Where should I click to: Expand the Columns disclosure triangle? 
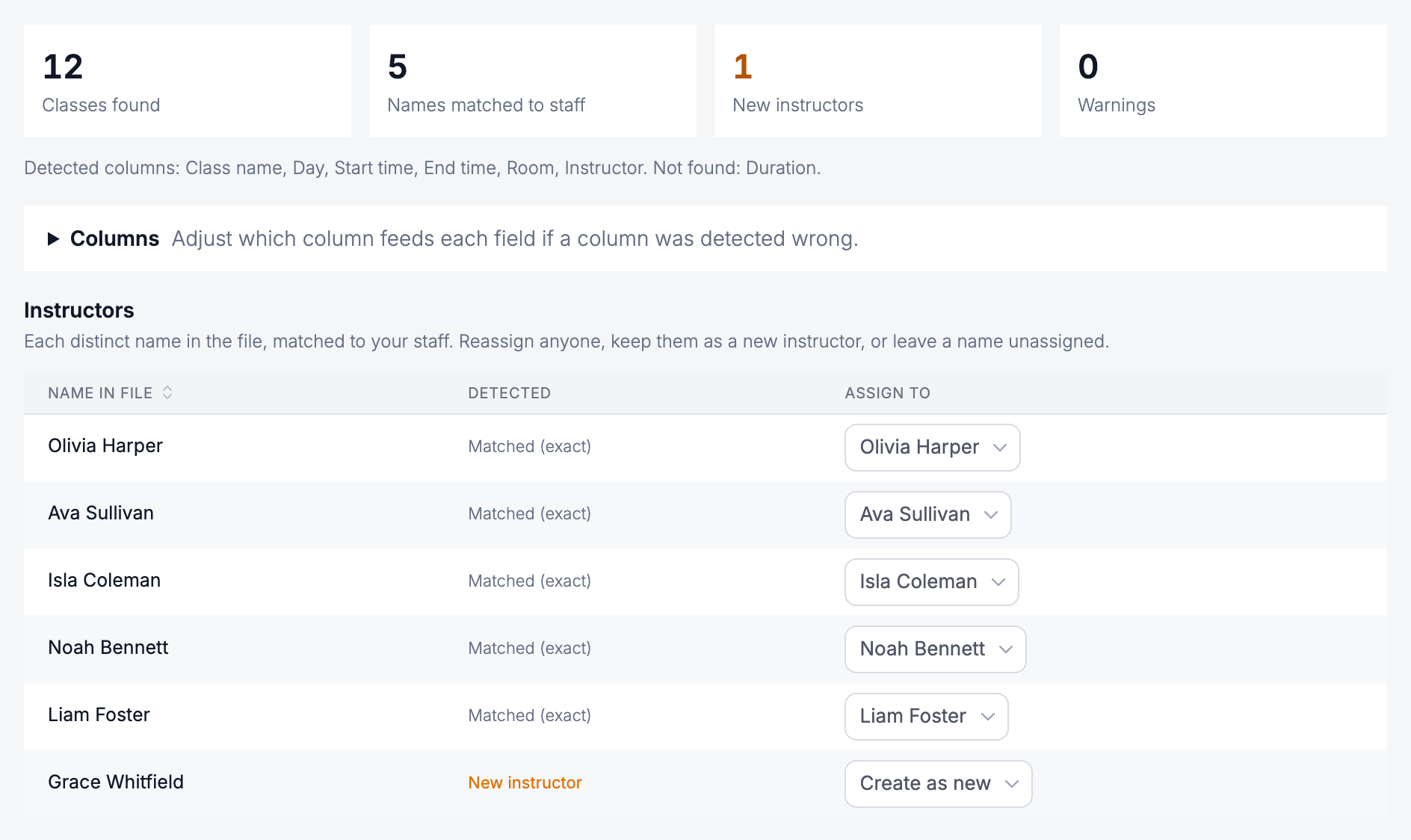tap(53, 239)
